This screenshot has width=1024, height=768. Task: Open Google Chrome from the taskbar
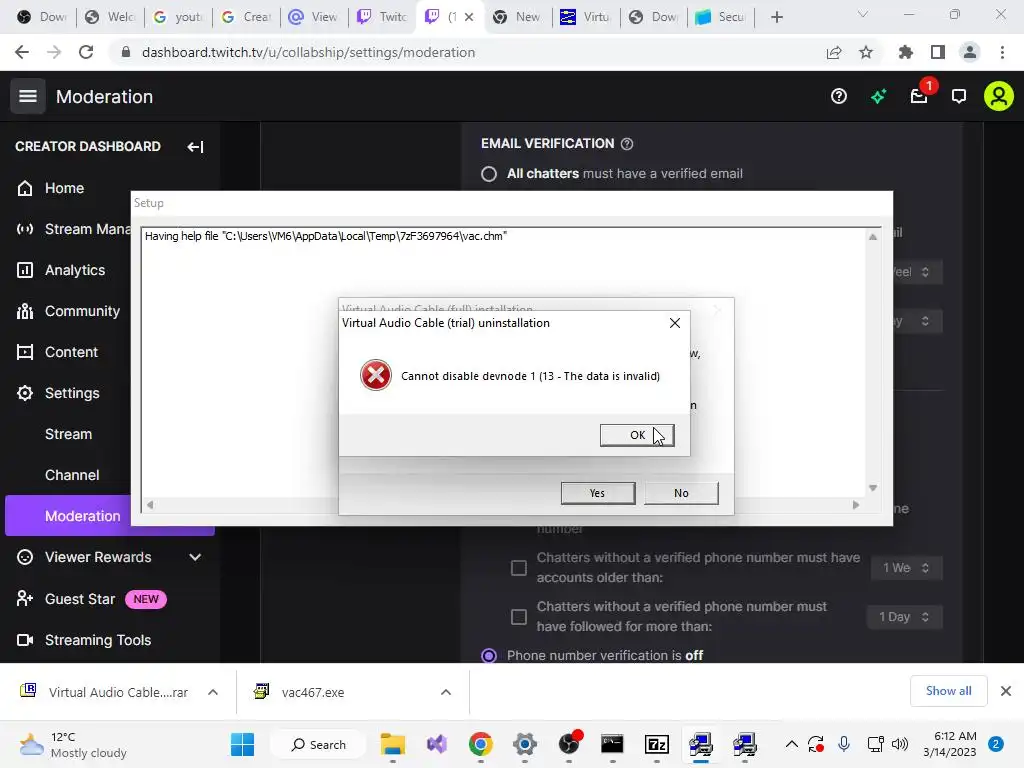[x=481, y=744]
